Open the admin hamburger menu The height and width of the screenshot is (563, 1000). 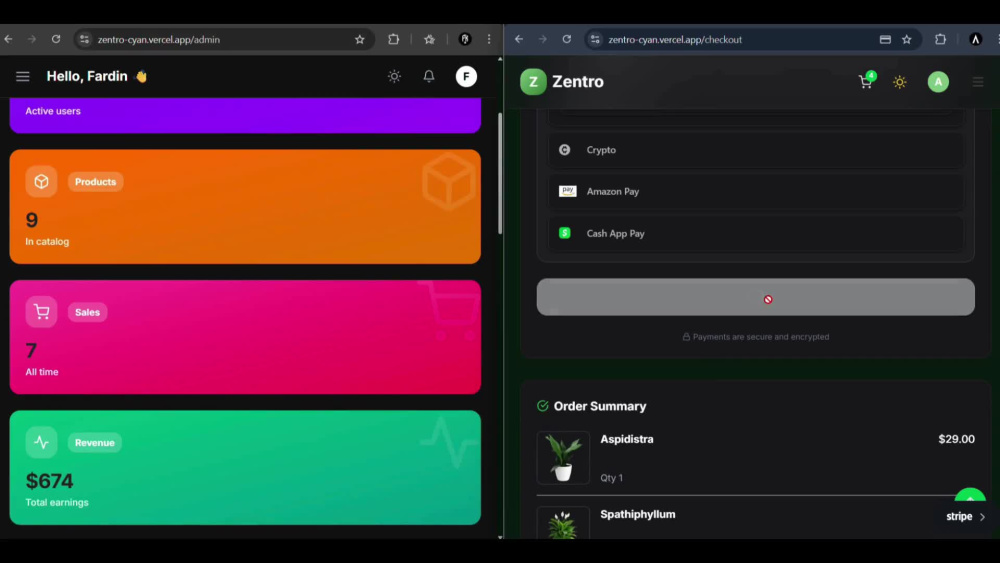[23, 77]
